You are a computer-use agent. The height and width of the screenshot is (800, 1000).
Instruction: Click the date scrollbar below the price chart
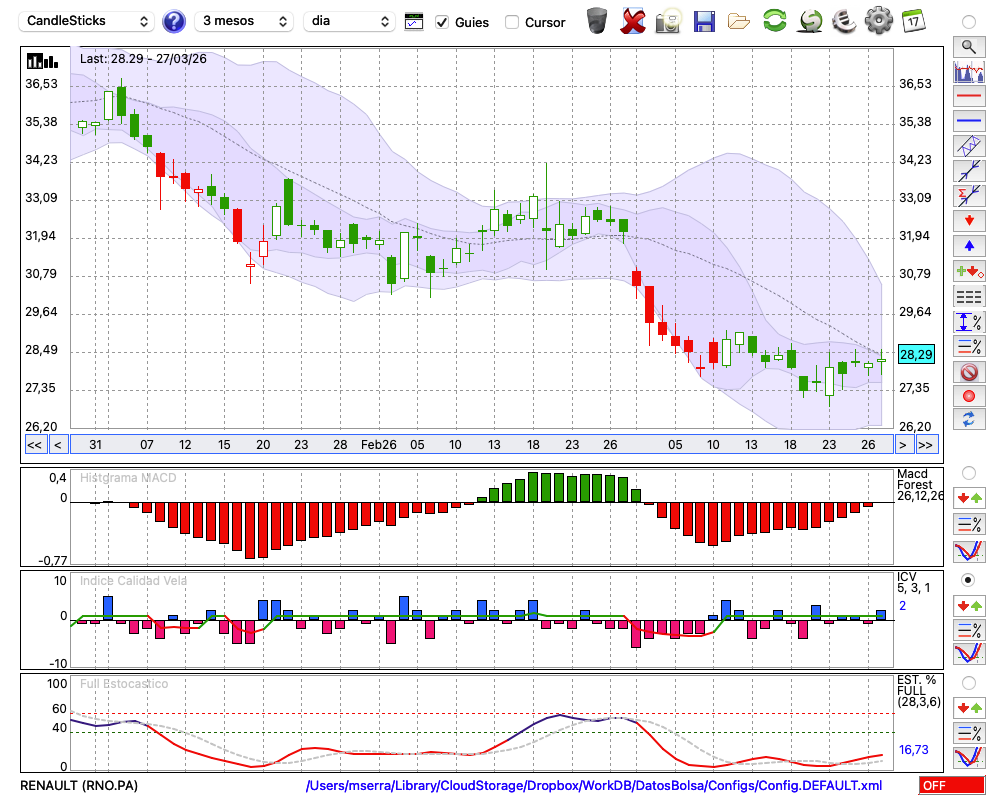tap(480, 445)
